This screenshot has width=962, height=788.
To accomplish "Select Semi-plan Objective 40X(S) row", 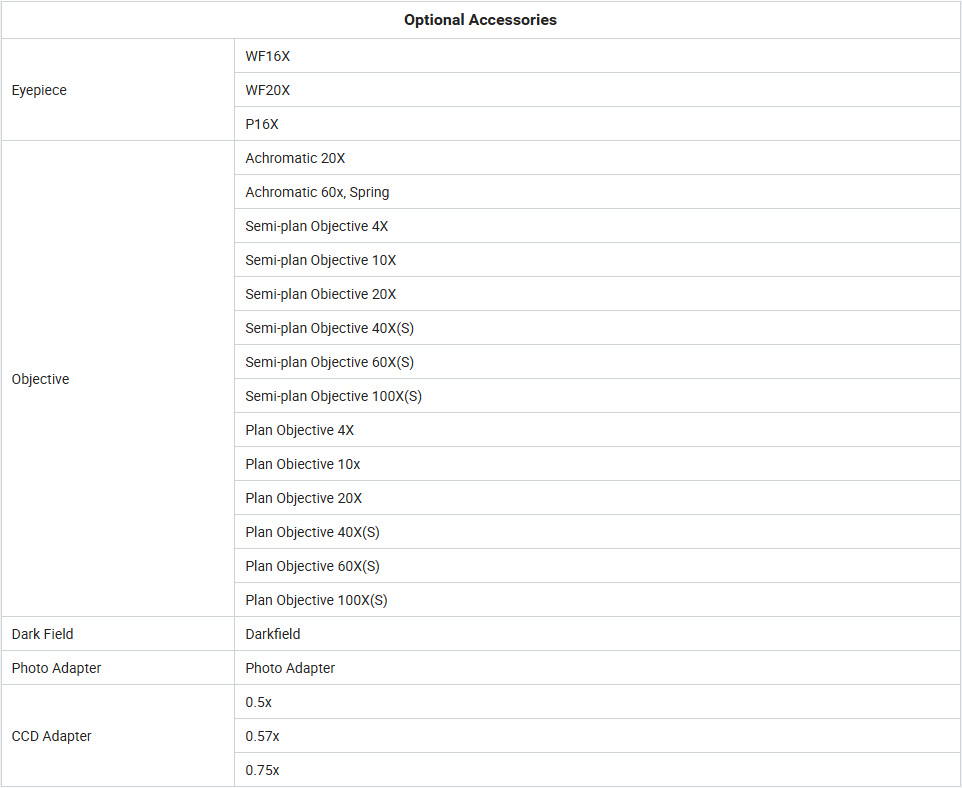I will [x=598, y=328].
